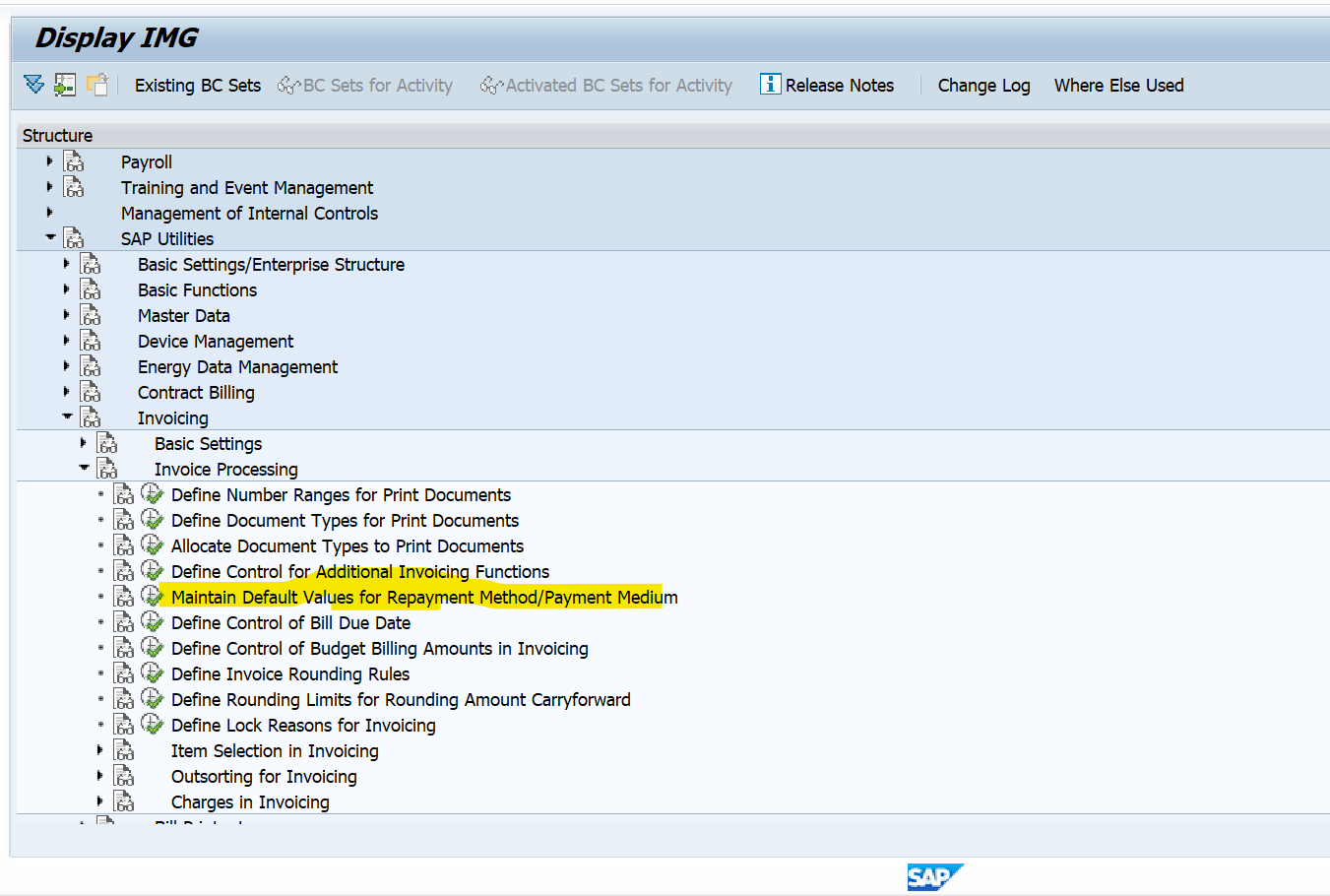Collapse the Invoice Processing node

coord(84,468)
